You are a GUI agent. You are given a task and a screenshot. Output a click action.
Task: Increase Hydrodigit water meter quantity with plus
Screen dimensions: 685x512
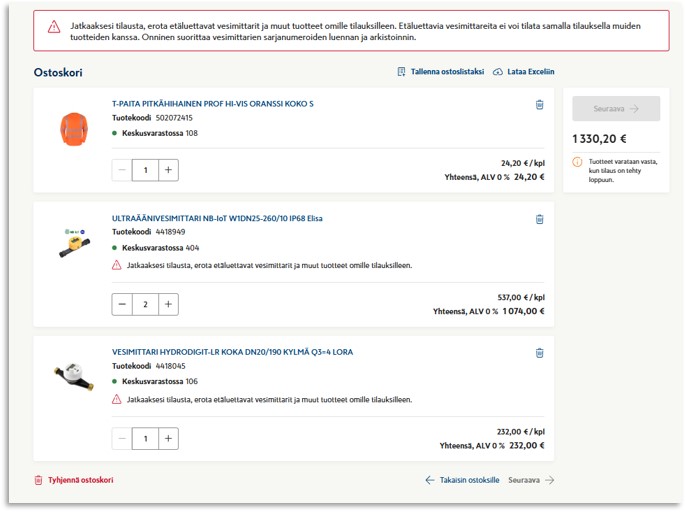168,438
